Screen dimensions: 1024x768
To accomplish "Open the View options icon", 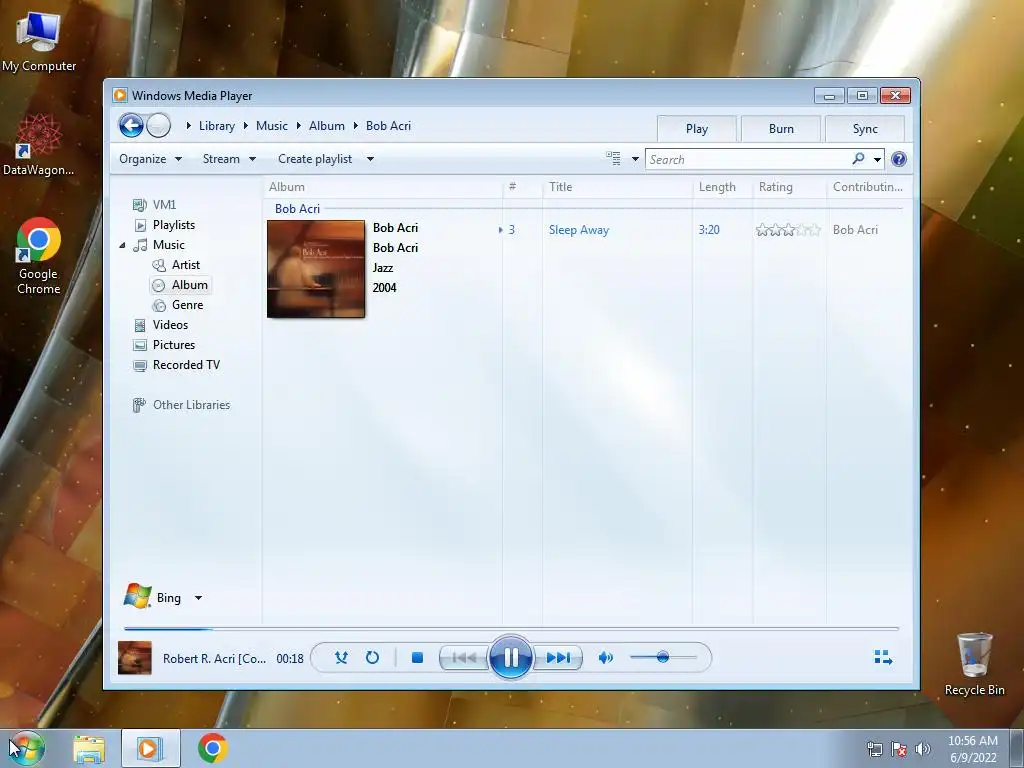I will tap(613, 159).
